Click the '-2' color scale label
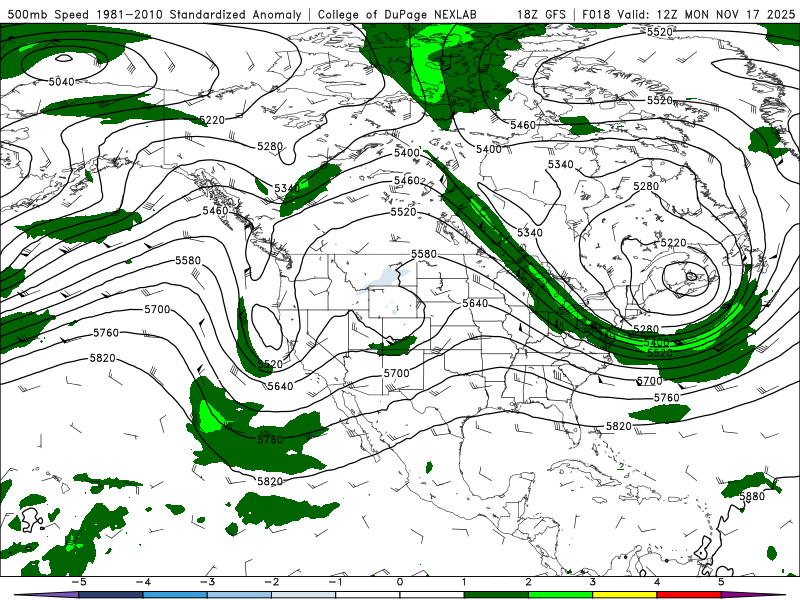 click(271, 582)
